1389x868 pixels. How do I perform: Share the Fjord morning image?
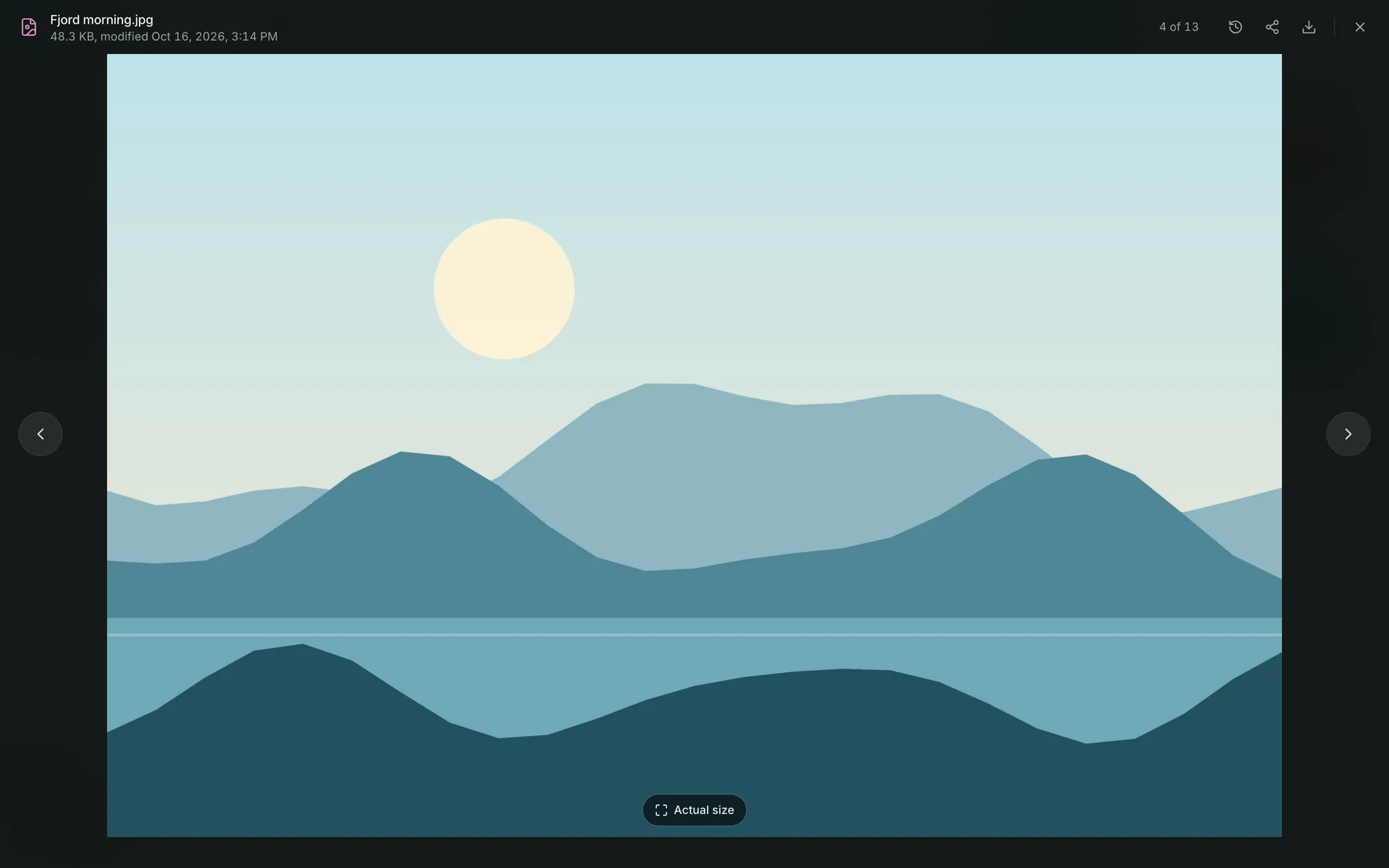[x=1272, y=27]
